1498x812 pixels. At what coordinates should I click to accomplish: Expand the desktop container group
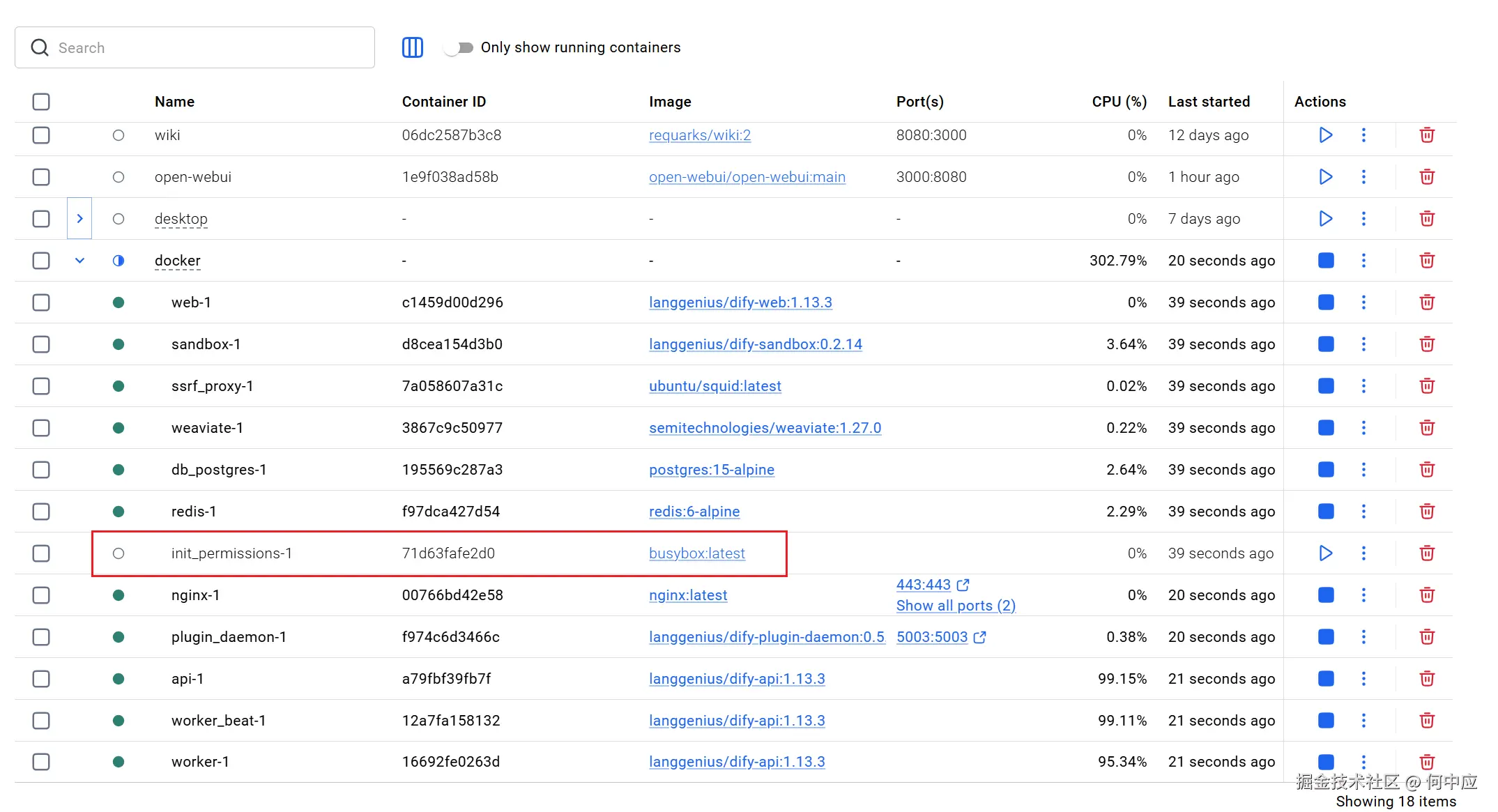79,219
